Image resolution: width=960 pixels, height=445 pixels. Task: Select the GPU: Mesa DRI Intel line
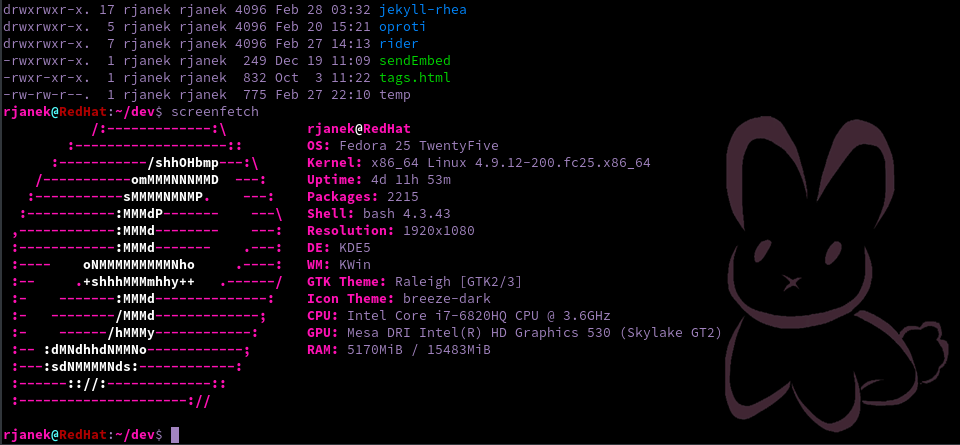[515, 333]
